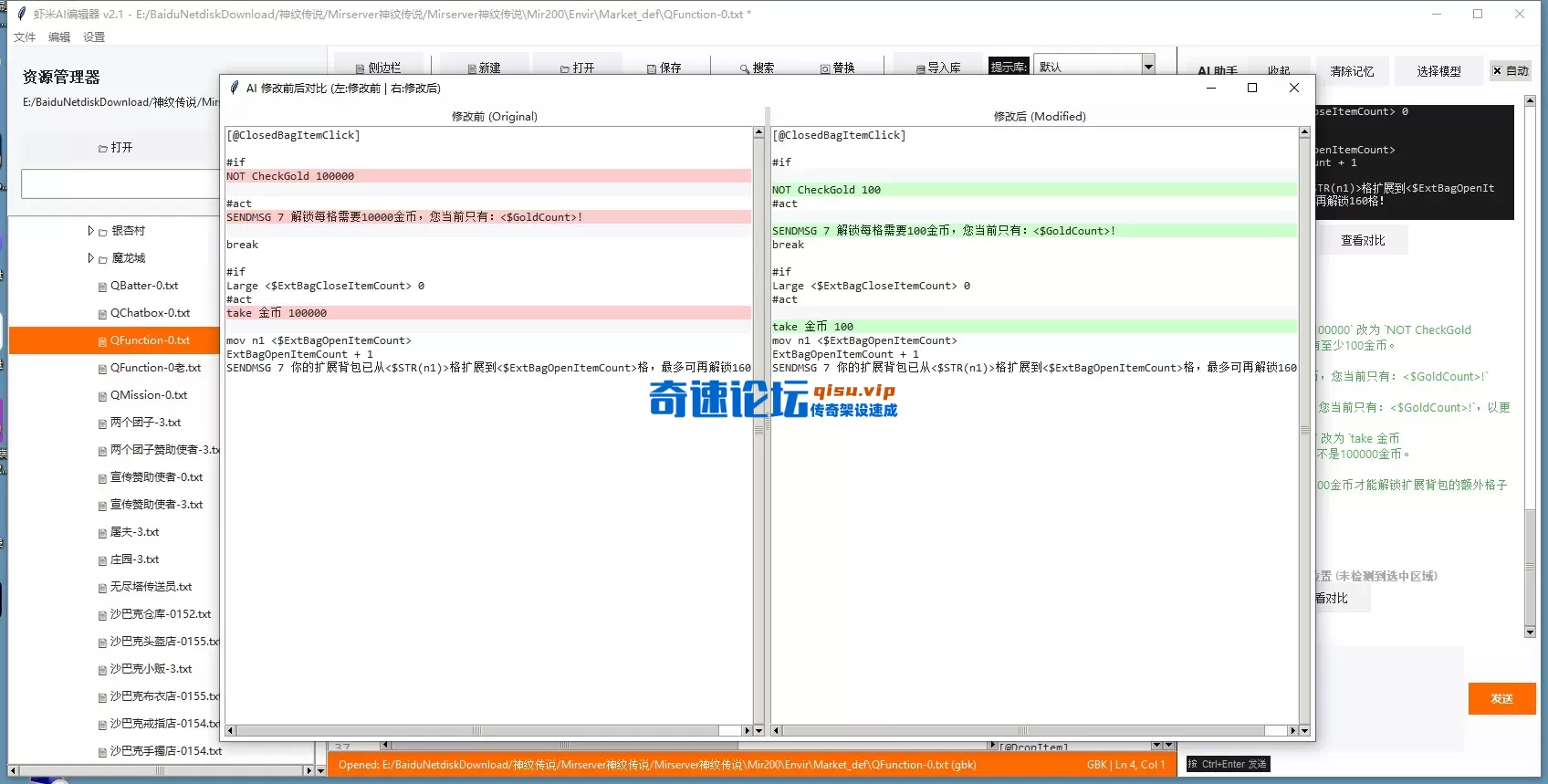The height and width of the screenshot is (784, 1548).
Task: Open 沙巴克手镯店-0154.txt file
Action: [160, 751]
